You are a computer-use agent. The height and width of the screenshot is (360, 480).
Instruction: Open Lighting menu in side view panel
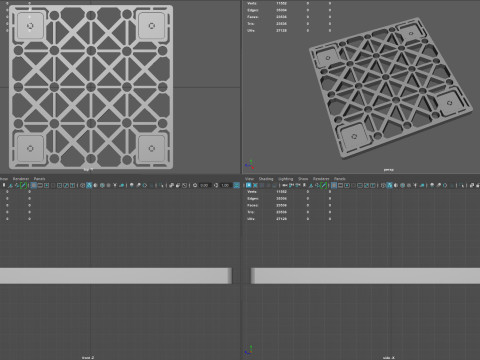(x=286, y=179)
